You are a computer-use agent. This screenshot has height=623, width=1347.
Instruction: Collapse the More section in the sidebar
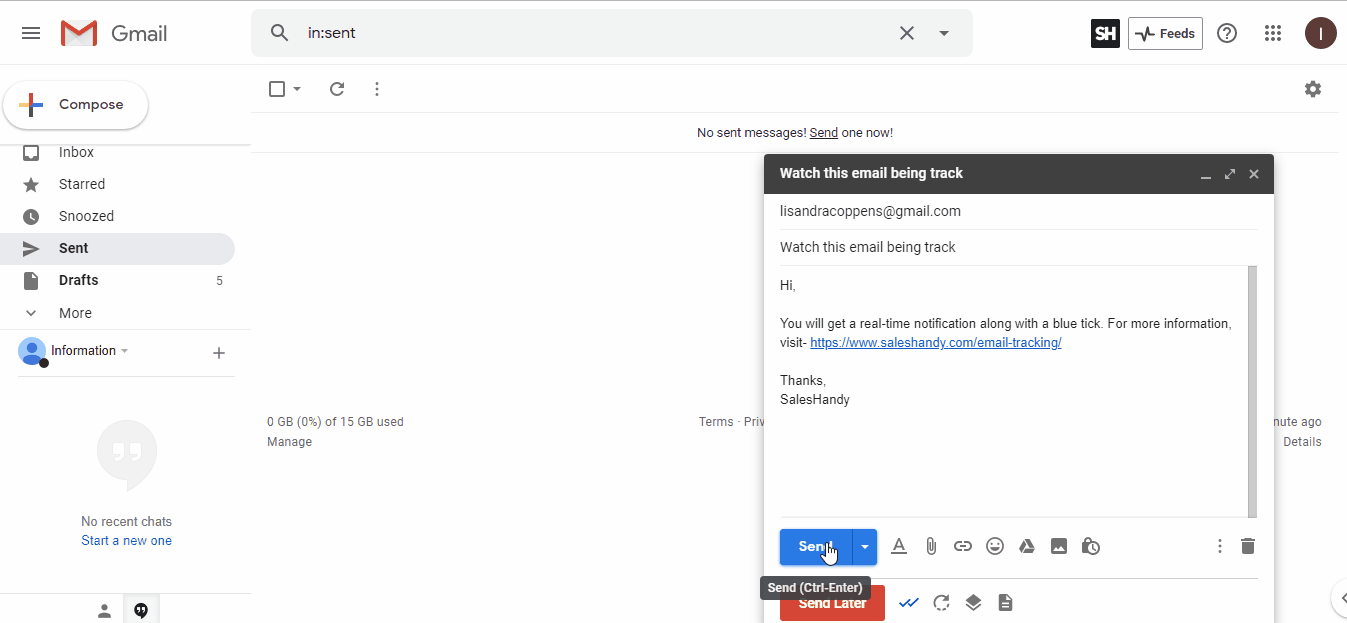point(31,313)
